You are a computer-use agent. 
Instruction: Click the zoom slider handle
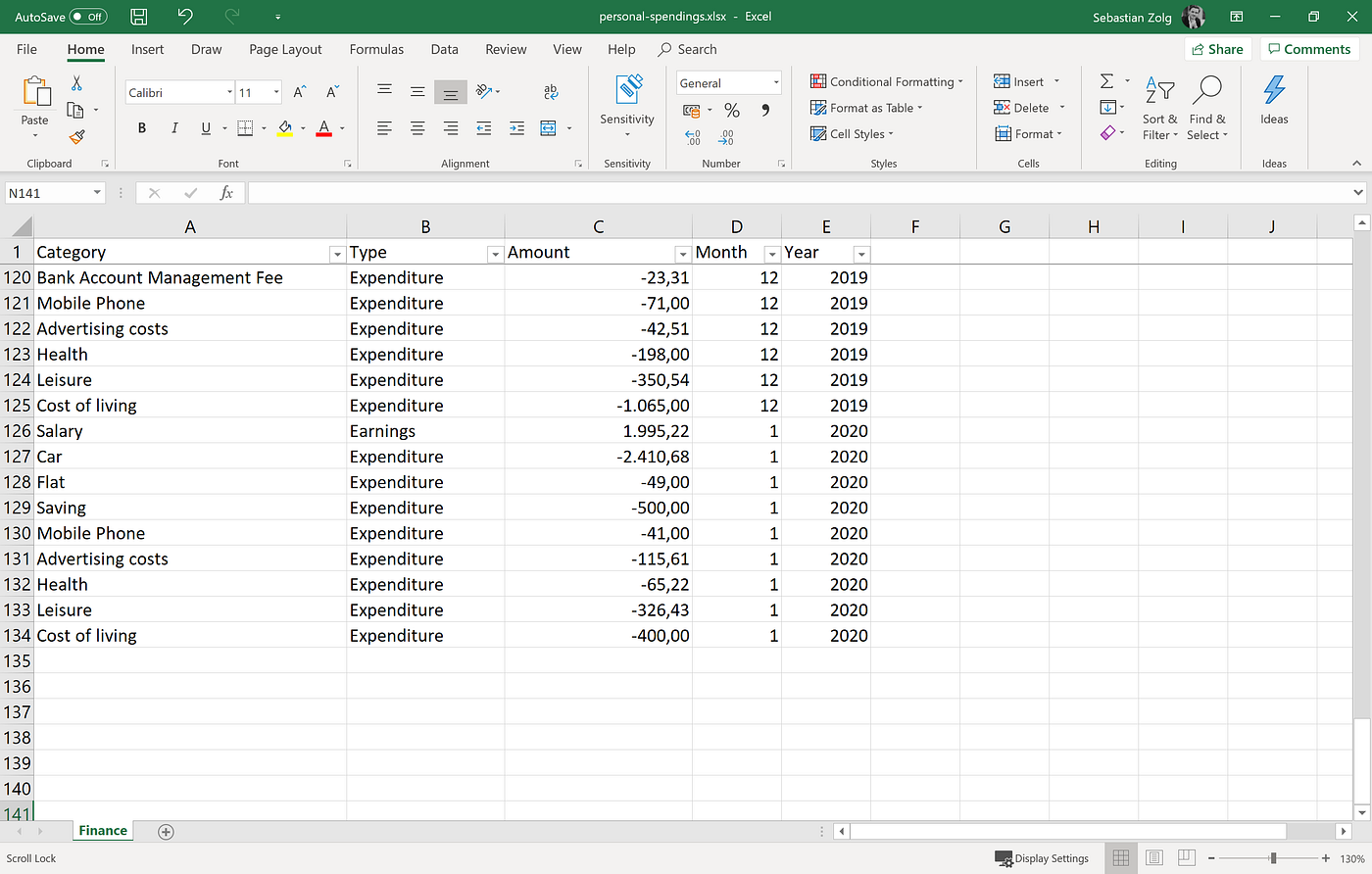(x=1273, y=858)
